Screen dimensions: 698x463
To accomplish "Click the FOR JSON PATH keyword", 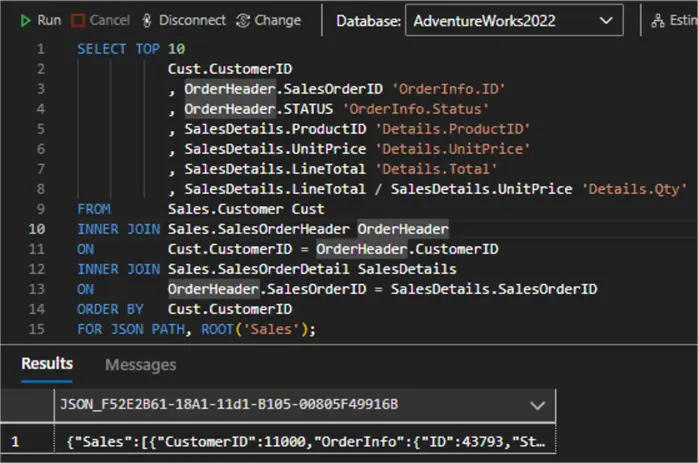I will 131,329.
